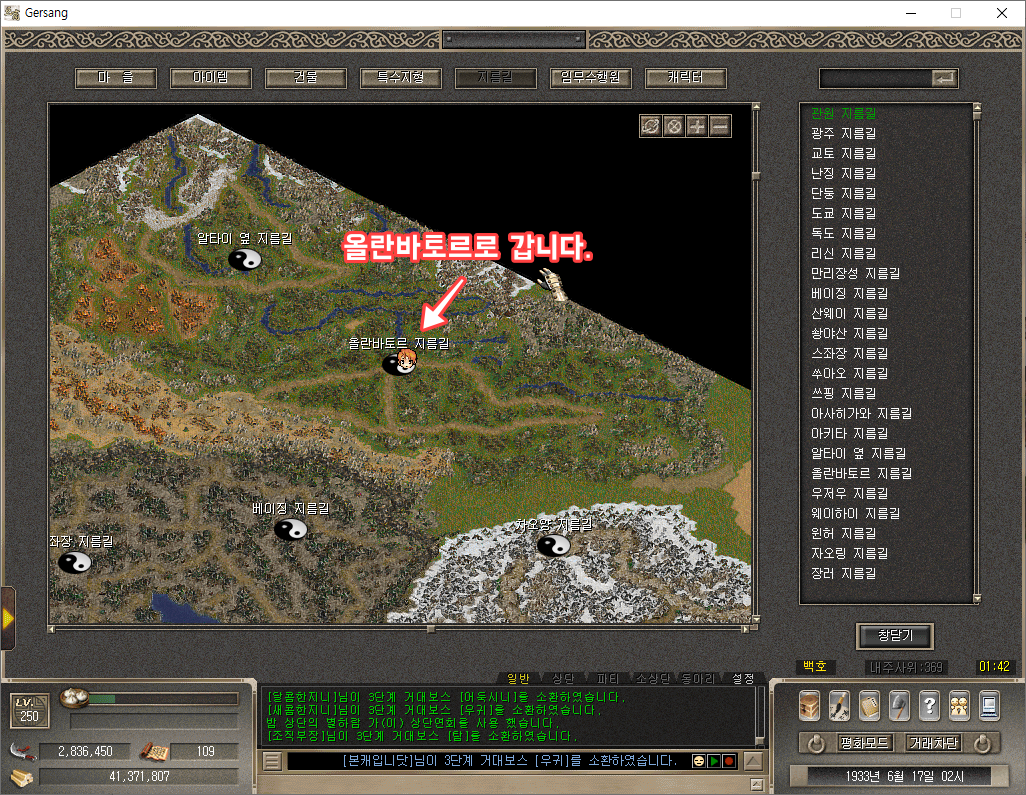
Task: Switch to the 마을 tab
Action: point(116,78)
